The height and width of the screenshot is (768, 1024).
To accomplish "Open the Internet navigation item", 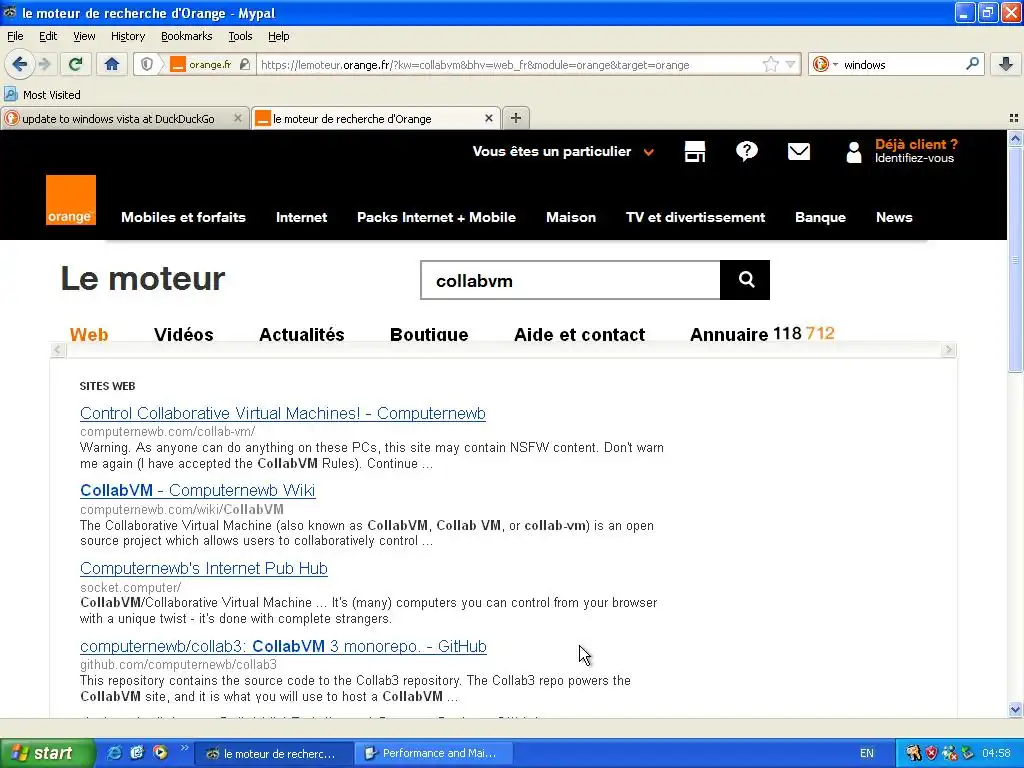I will [x=301, y=217].
